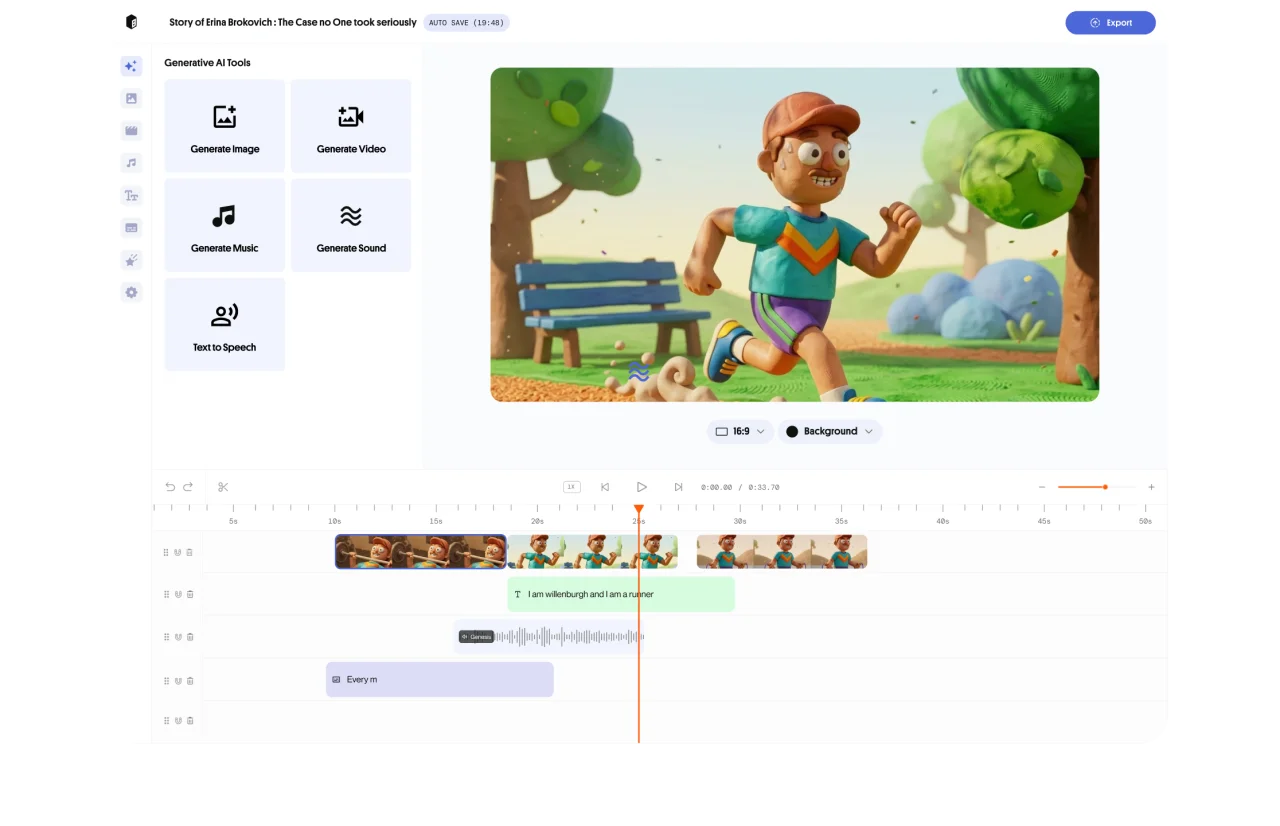Delete the 'Every m' caption track
The height and width of the screenshot is (826, 1280).
(190, 680)
